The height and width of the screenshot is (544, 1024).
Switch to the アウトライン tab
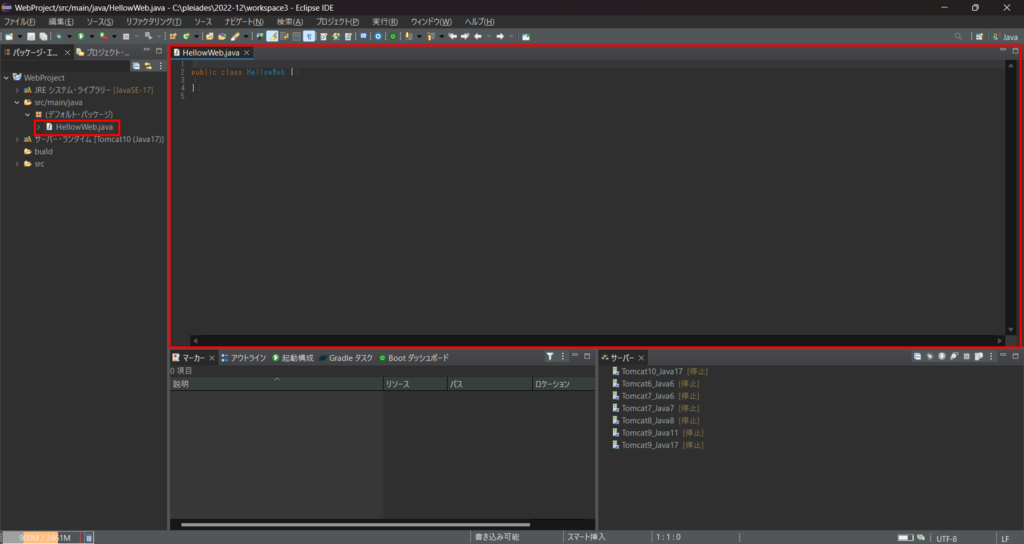[248, 358]
